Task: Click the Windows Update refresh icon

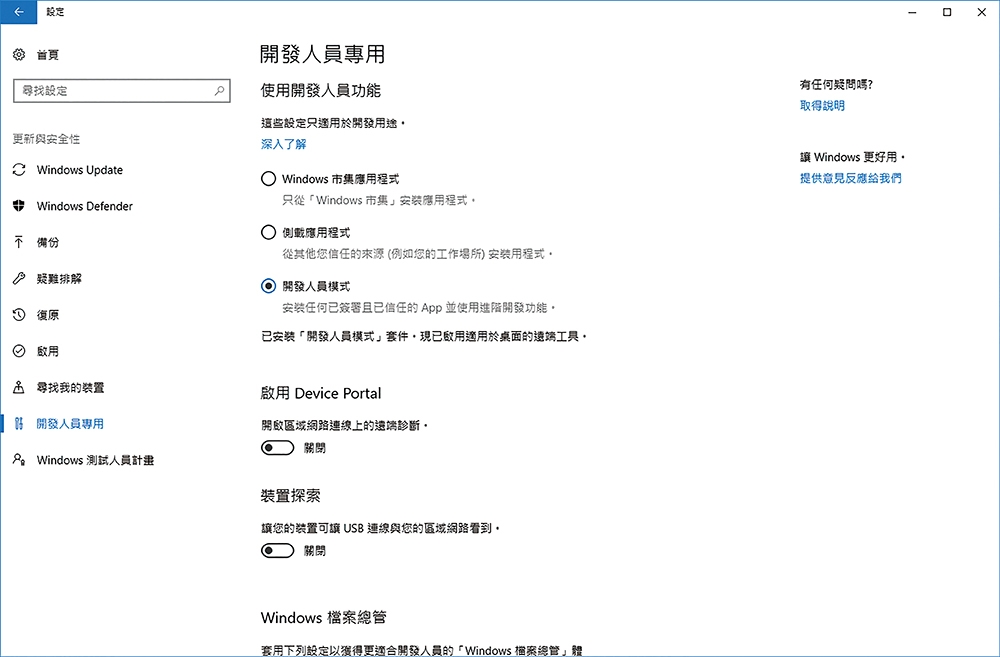Action: (x=19, y=170)
